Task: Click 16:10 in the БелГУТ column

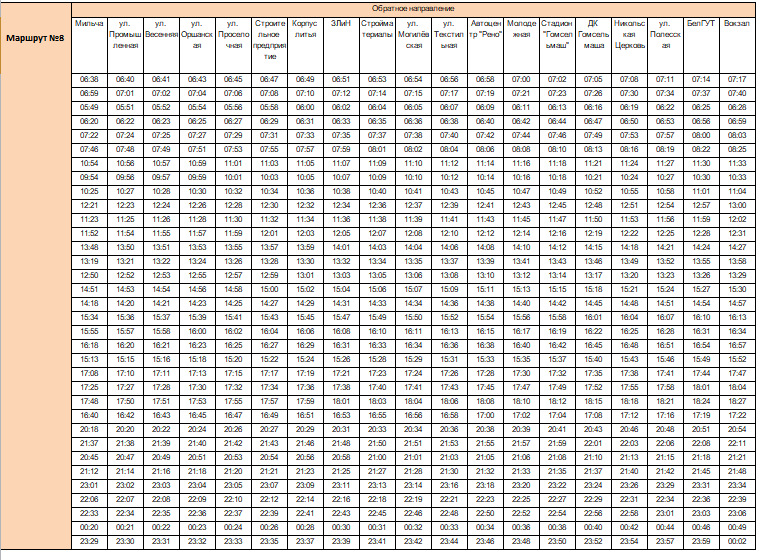Action: 701,318
